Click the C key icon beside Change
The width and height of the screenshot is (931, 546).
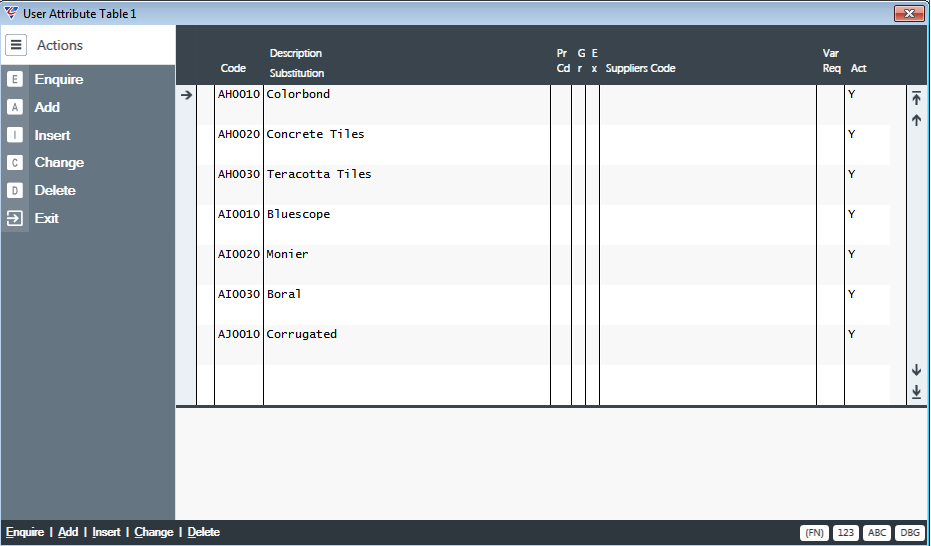15,162
